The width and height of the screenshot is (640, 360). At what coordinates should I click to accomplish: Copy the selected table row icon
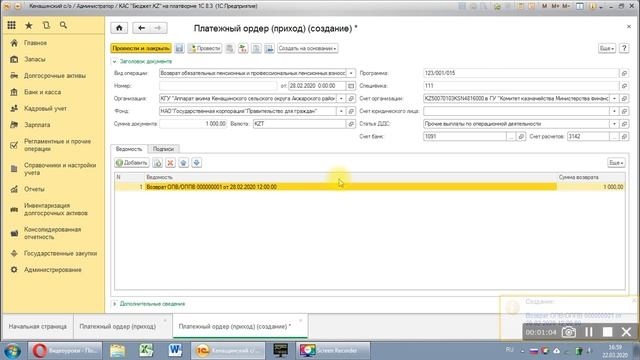[157, 163]
